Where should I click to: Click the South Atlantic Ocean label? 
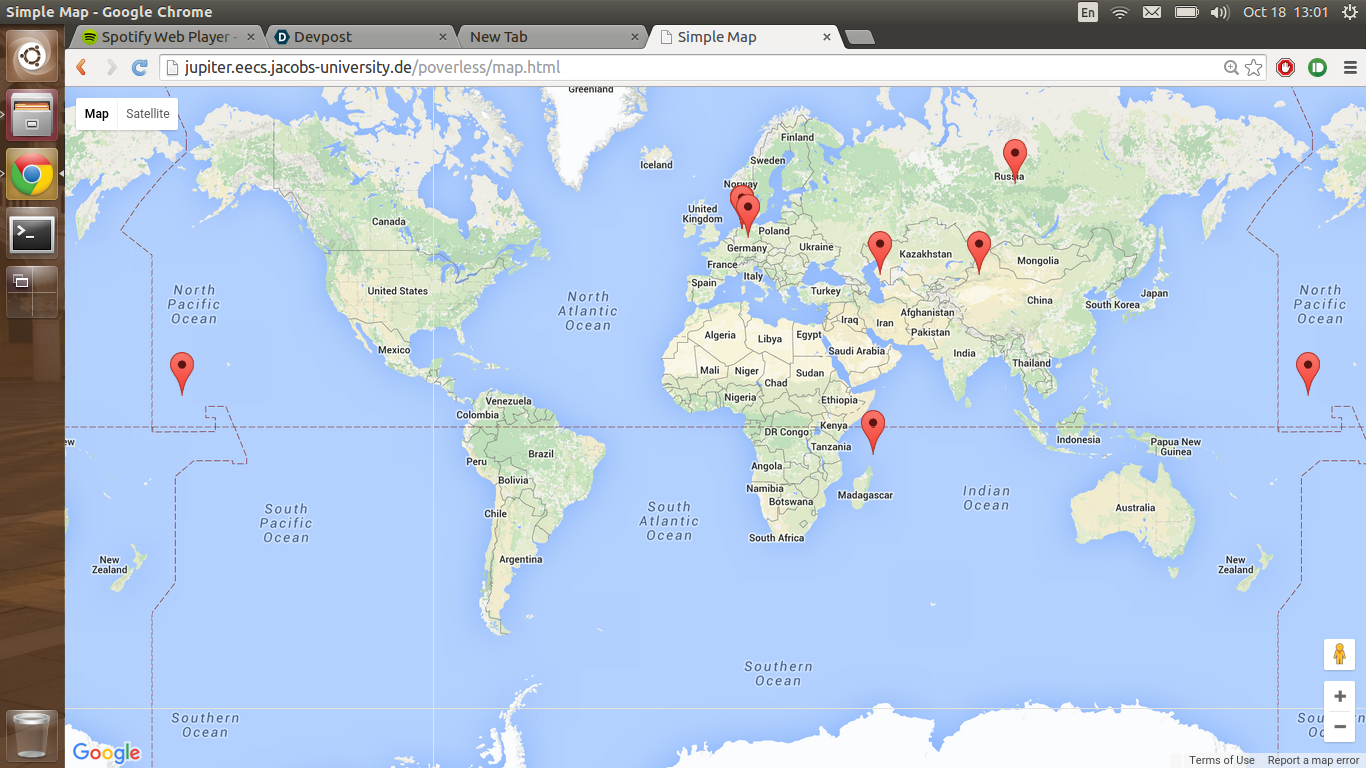tap(669, 521)
